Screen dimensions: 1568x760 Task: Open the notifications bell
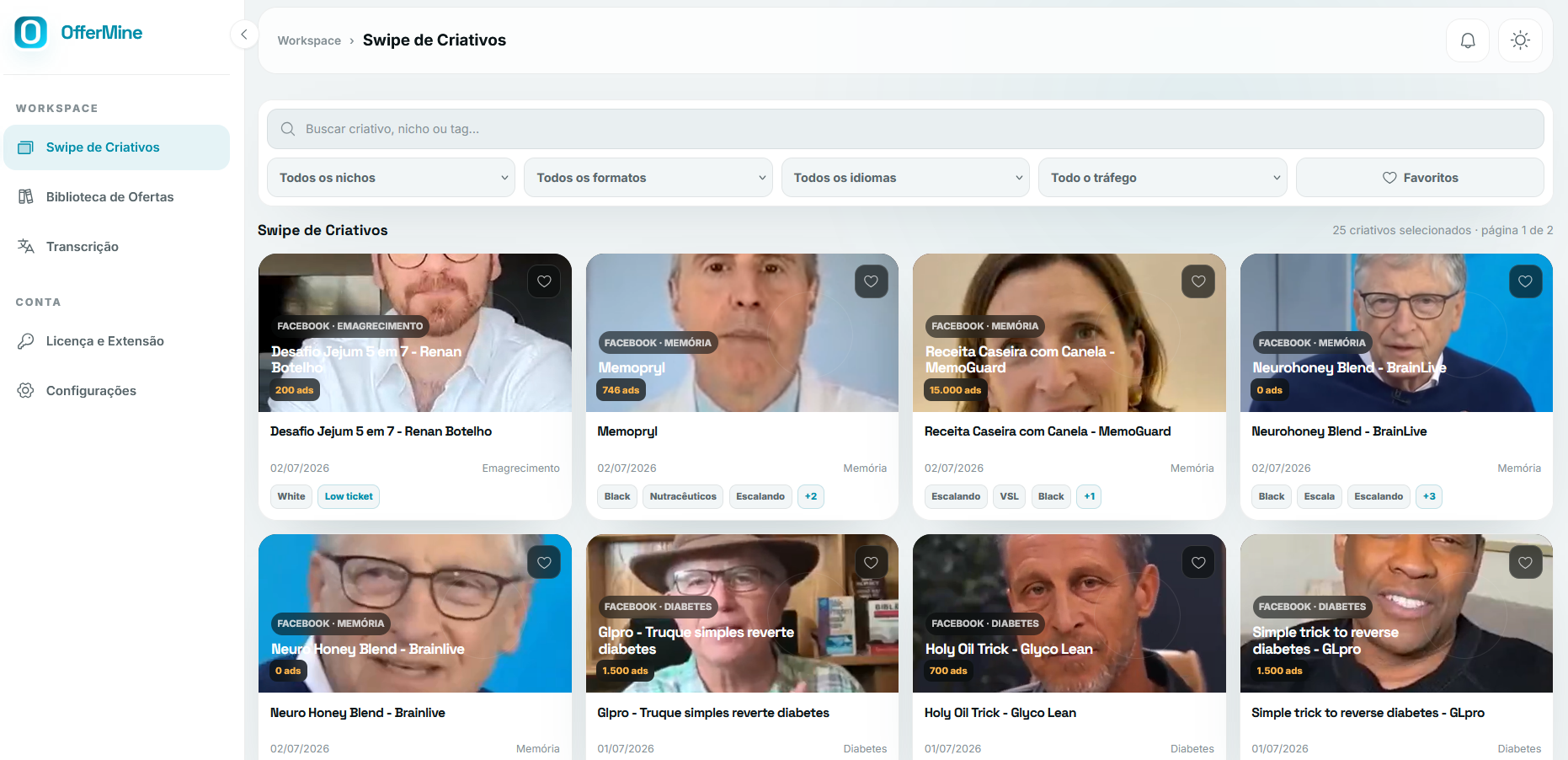1467,40
